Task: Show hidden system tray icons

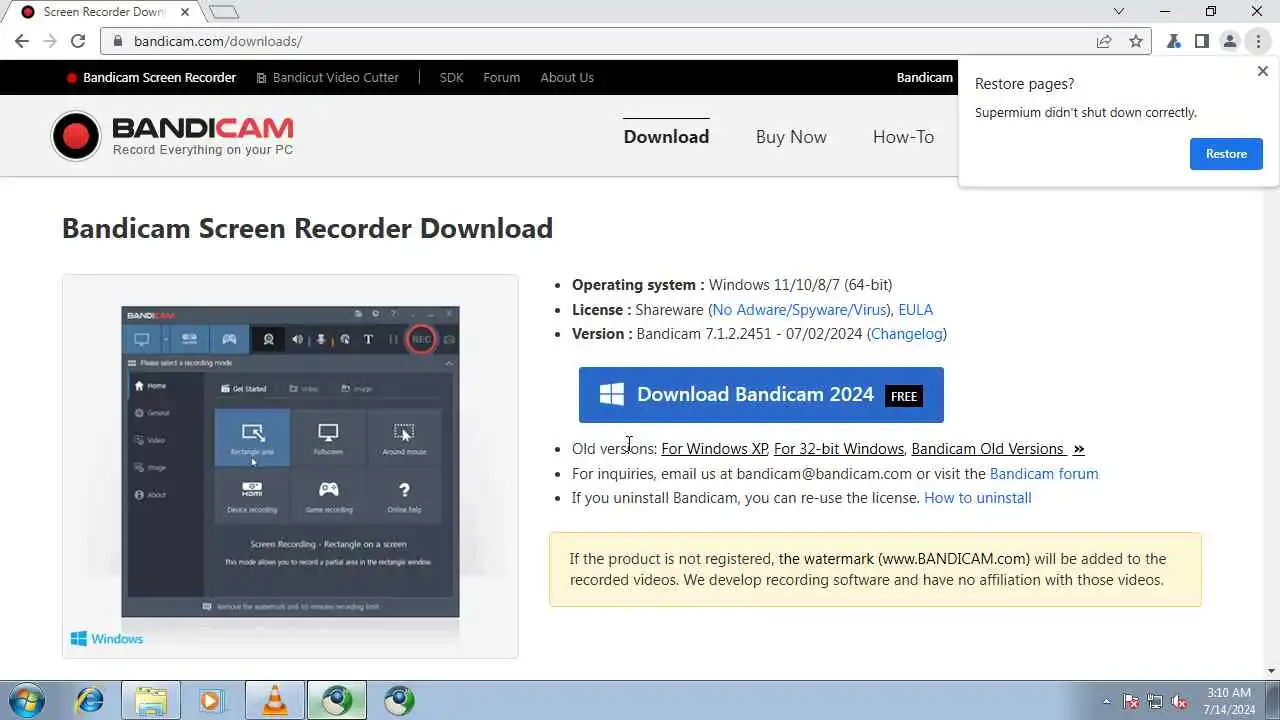Action: [1106, 701]
